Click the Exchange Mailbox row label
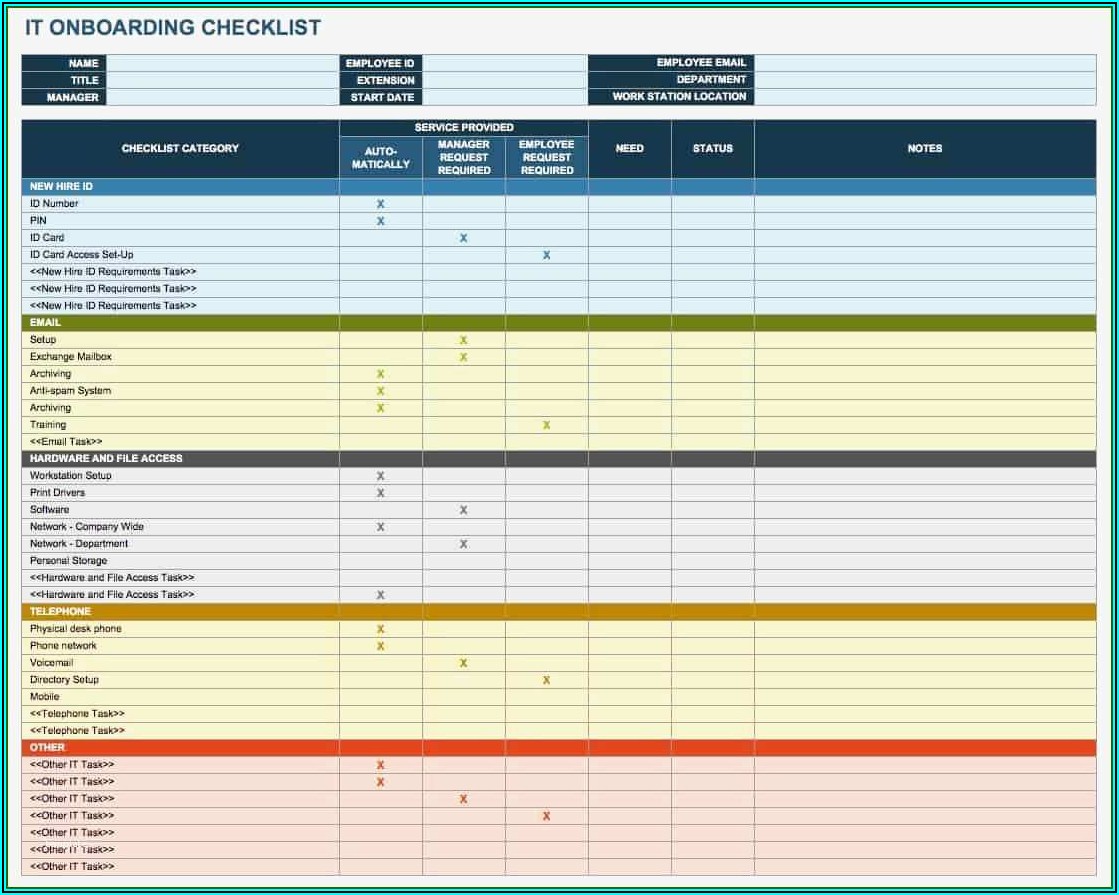The image size is (1119, 895). pyautogui.click(x=71, y=357)
